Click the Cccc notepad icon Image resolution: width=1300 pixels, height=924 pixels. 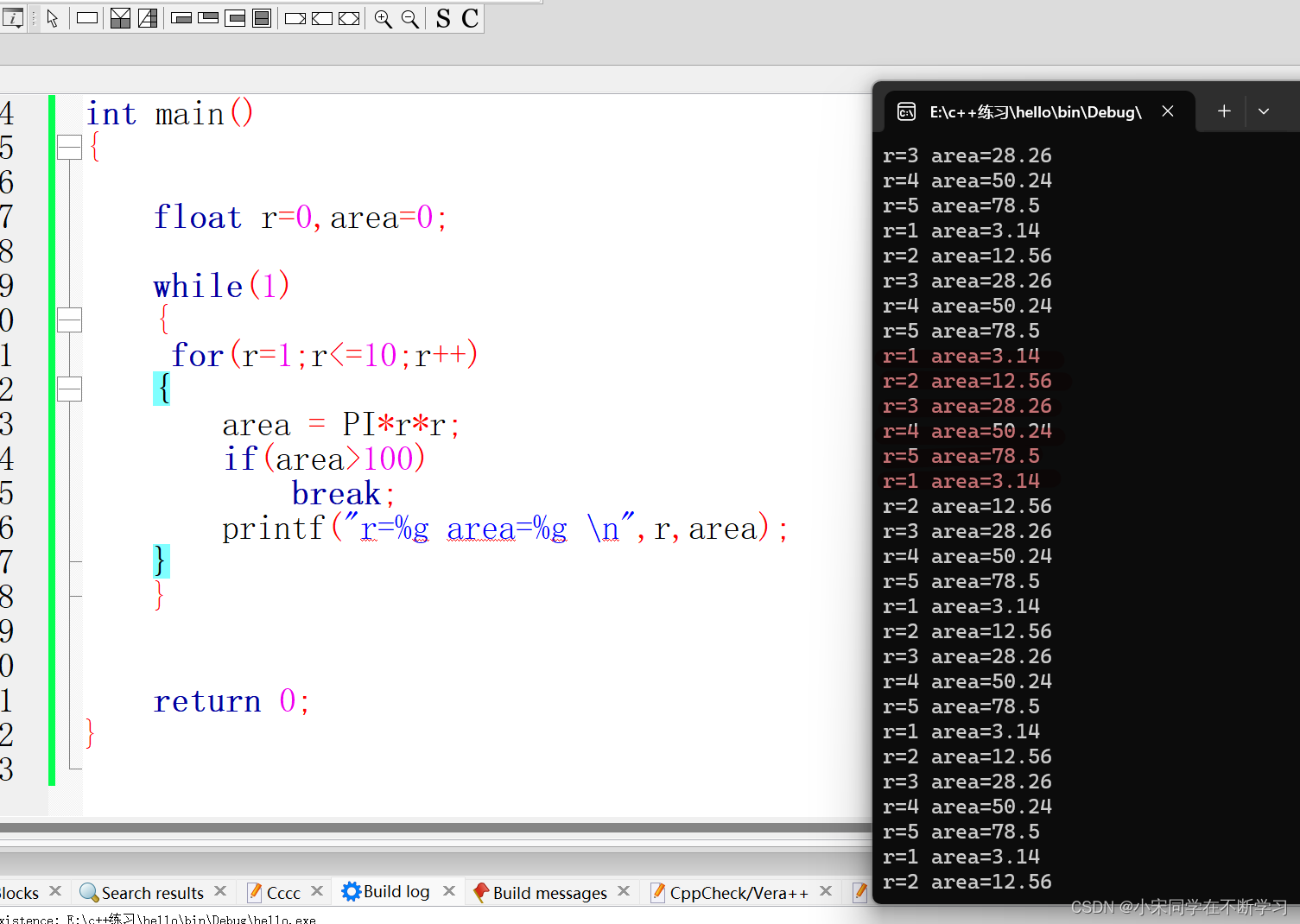[255, 892]
